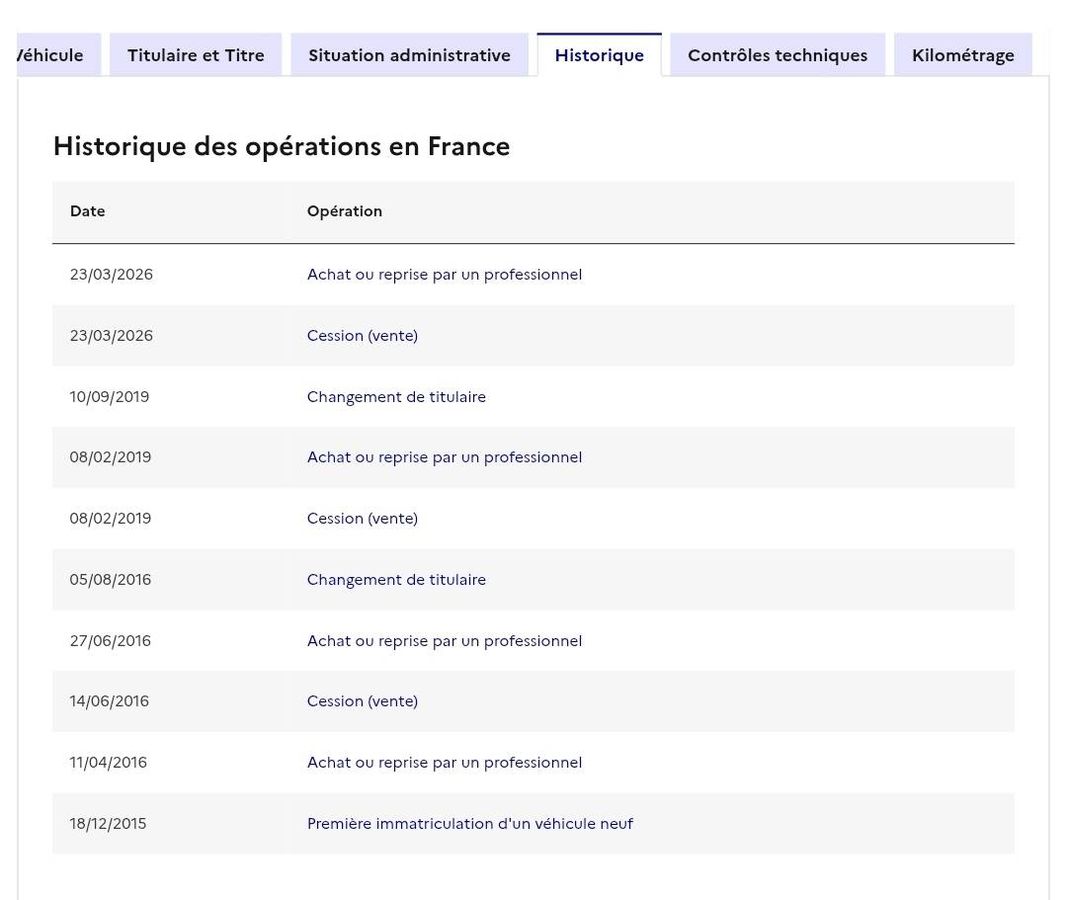Click 23/03/2026 date in Cession (vente) row
This screenshot has width=1066, height=900.
[x=111, y=336]
